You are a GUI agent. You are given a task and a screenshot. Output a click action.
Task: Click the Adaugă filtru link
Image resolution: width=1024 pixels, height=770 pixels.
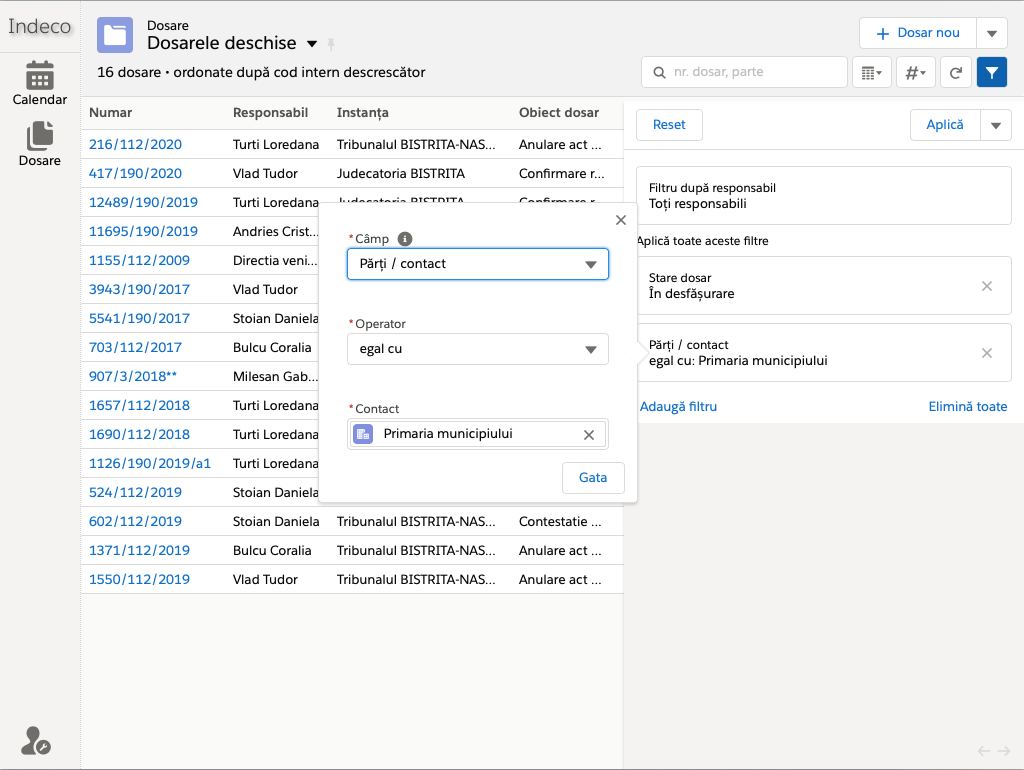click(678, 406)
